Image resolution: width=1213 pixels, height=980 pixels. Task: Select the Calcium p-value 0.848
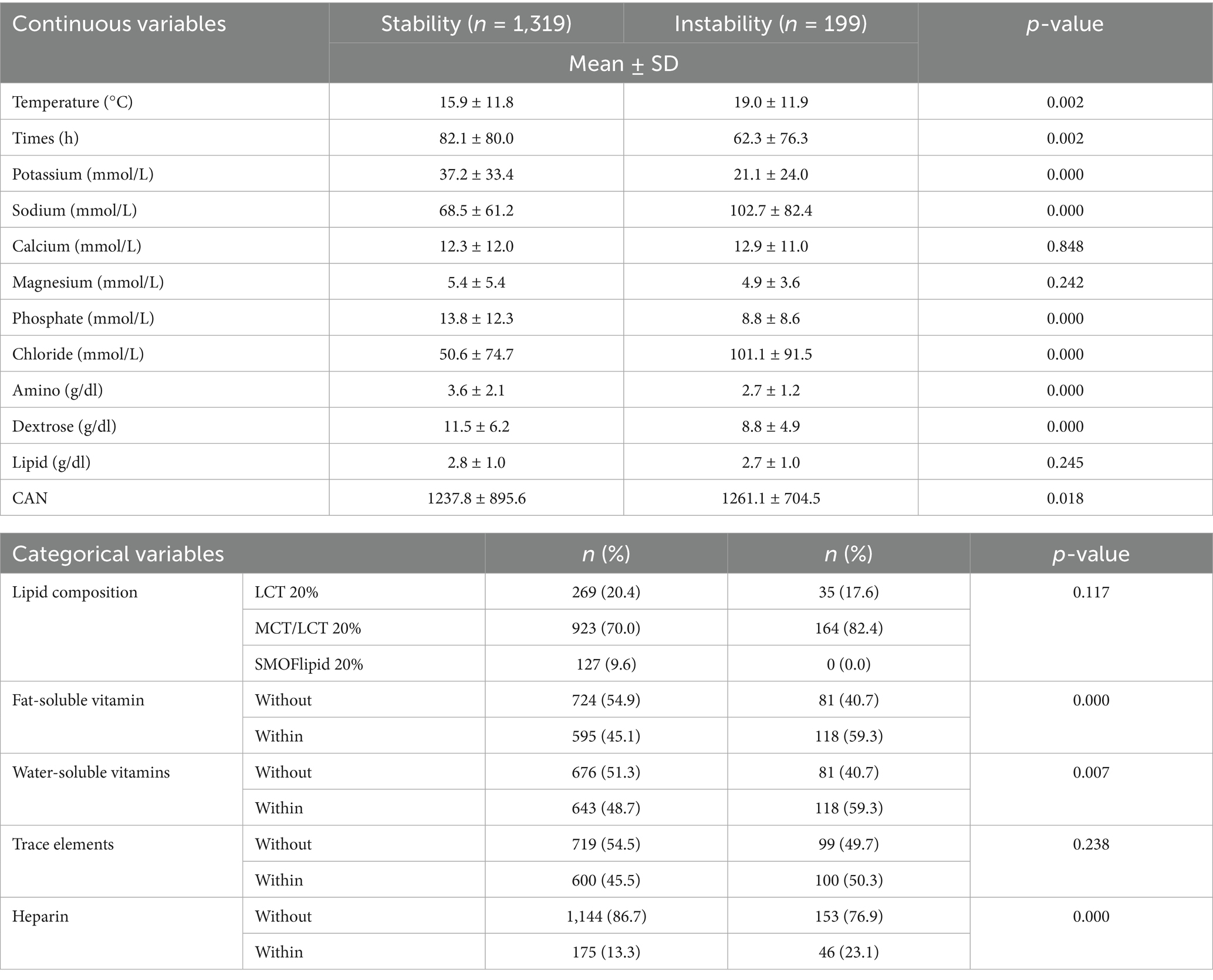click(x=1065, y=246)
